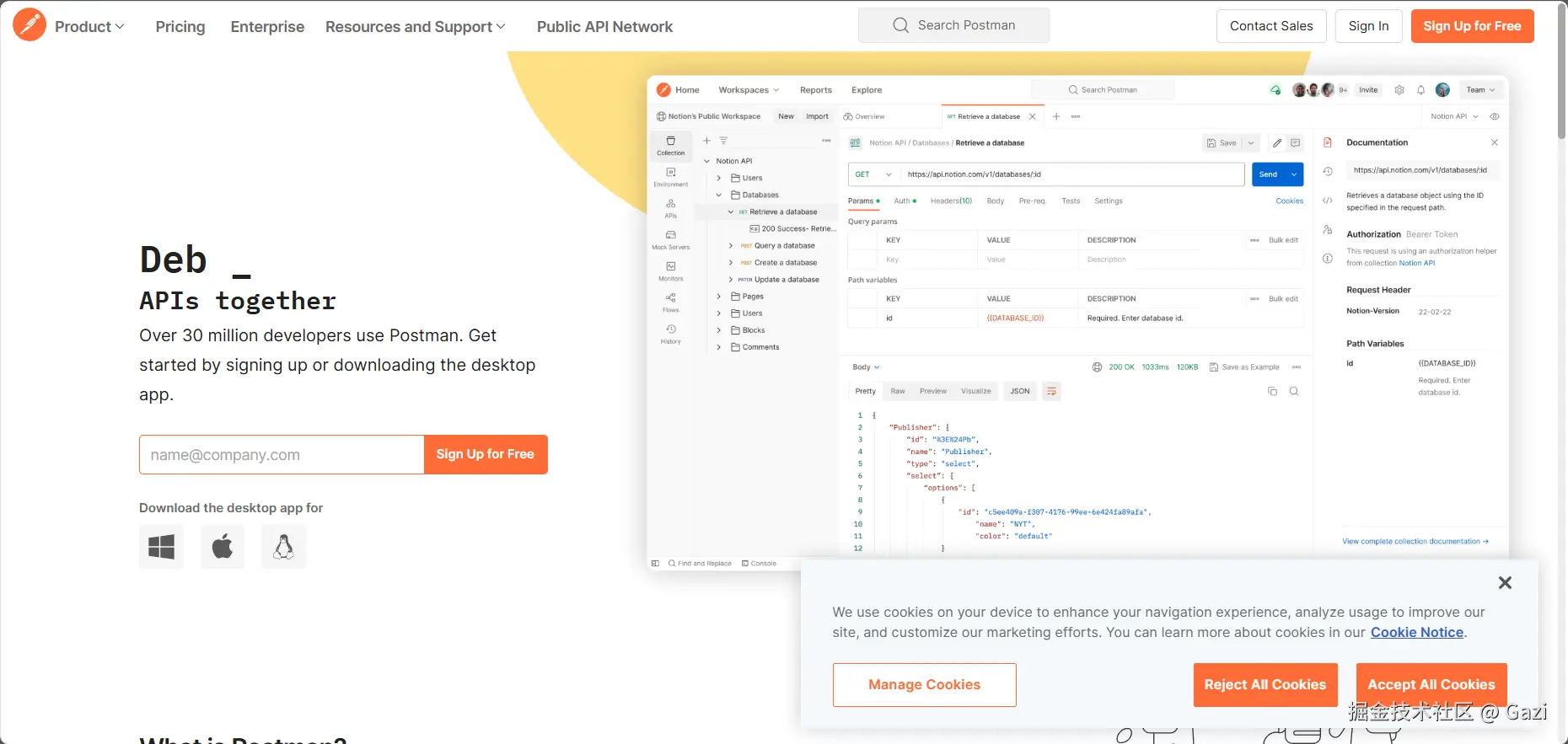Copy the response using the copy icon
Screen dimensions: 1568x744
pos(1273,391)
